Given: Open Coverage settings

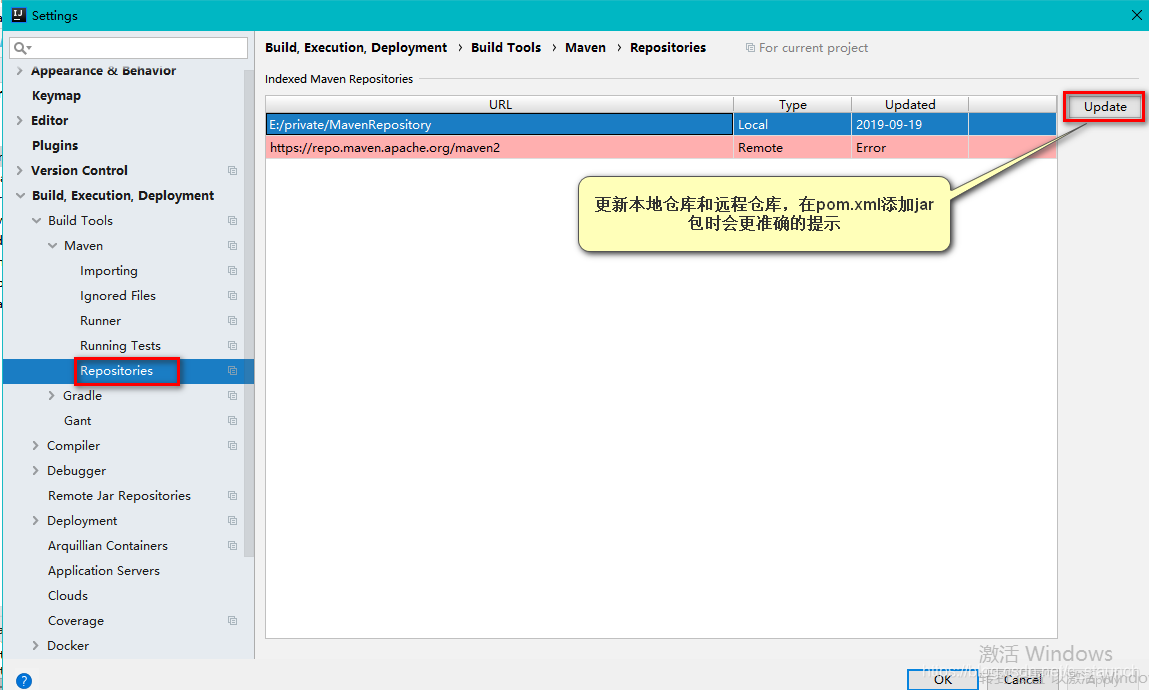Looking at the screenshot, I should click(75, 620).
